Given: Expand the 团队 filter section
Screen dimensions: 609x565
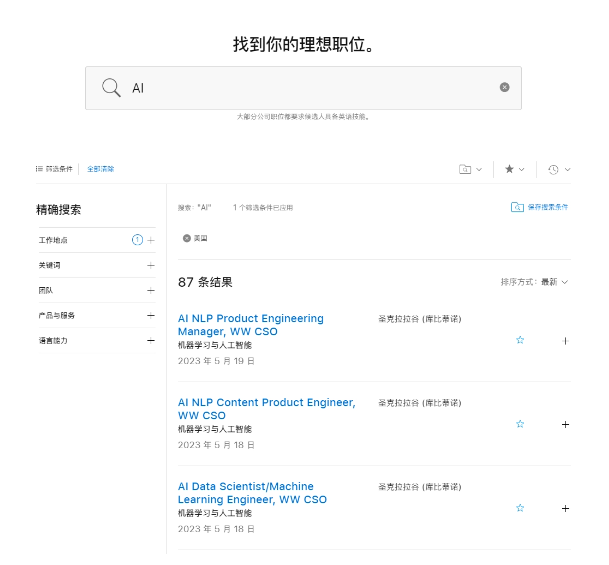Looking at the screenshot, I should coord(151,290).
